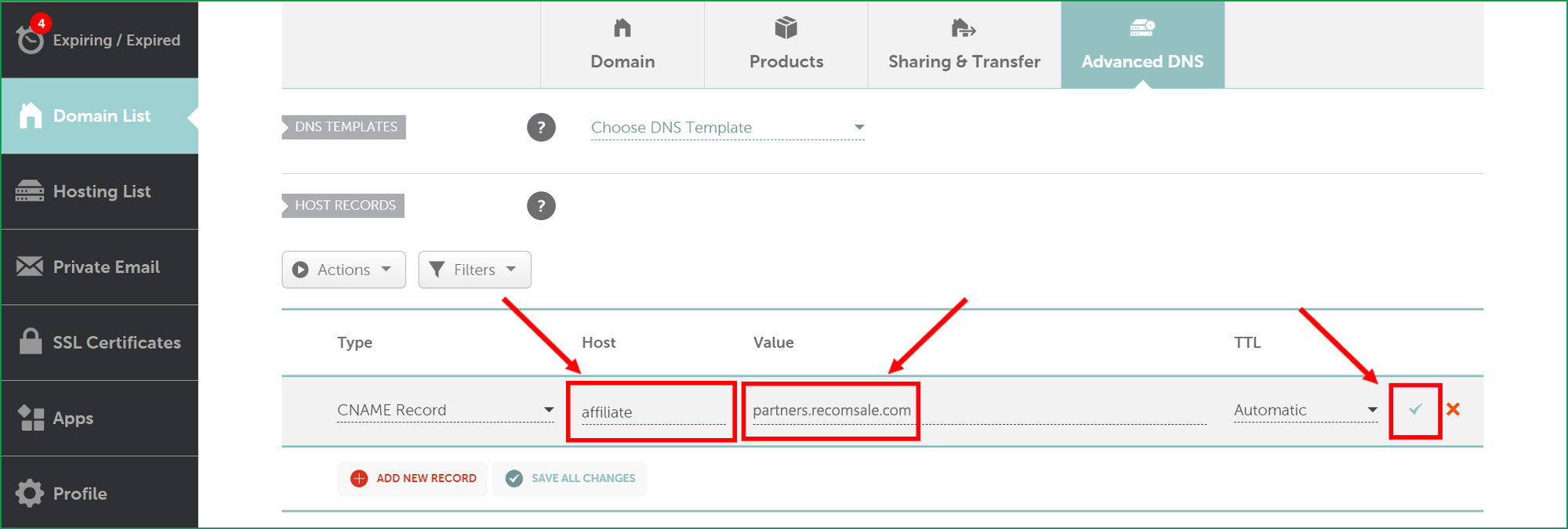Expand the Choose DNS Template dropdown
Screen dimensions: 1568x529
click(x=728, y=128)
